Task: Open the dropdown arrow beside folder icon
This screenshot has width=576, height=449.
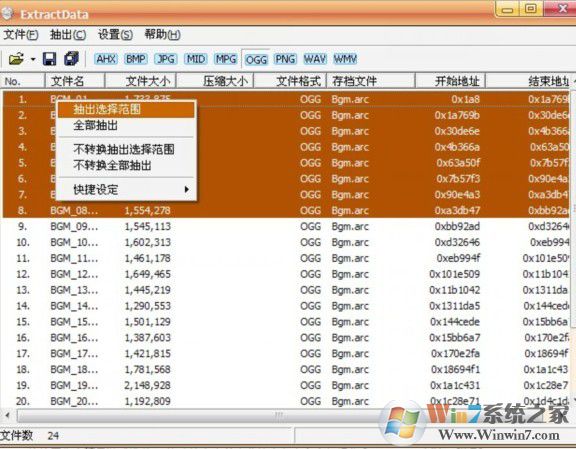Action: pyautogui.click(x=33, y=59)
